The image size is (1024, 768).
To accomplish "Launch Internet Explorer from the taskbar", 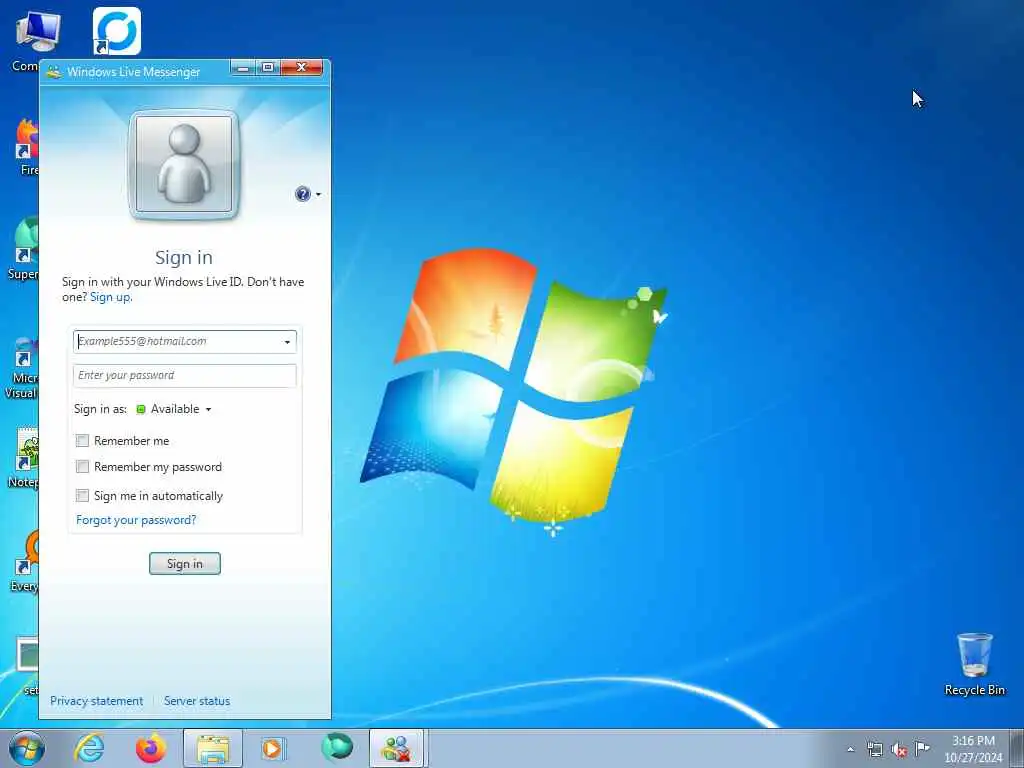I will (89, 748).
